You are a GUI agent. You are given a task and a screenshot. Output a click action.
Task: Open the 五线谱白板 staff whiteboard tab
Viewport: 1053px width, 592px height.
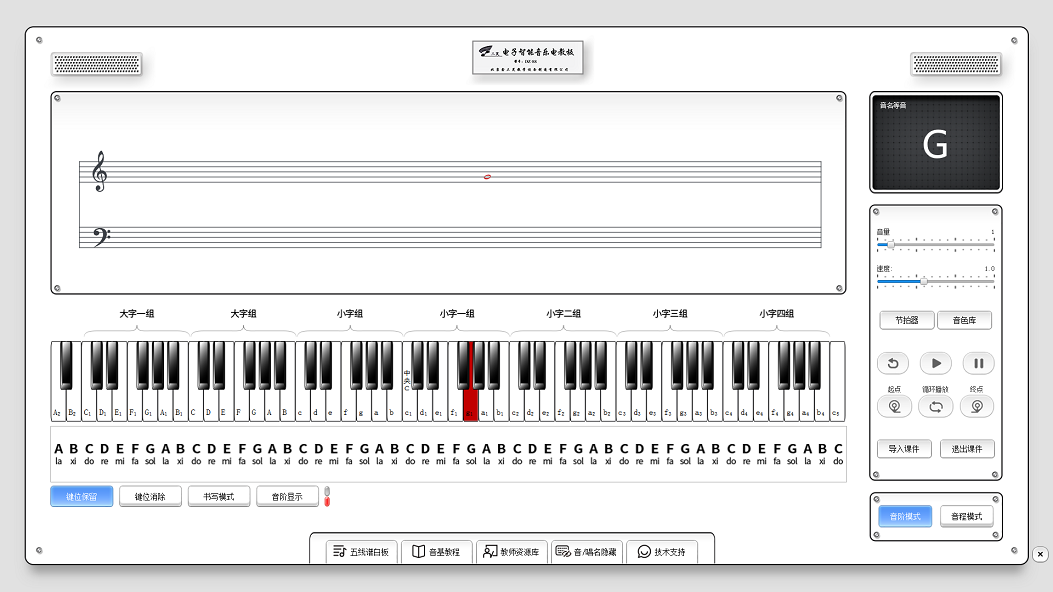(362, 552)
